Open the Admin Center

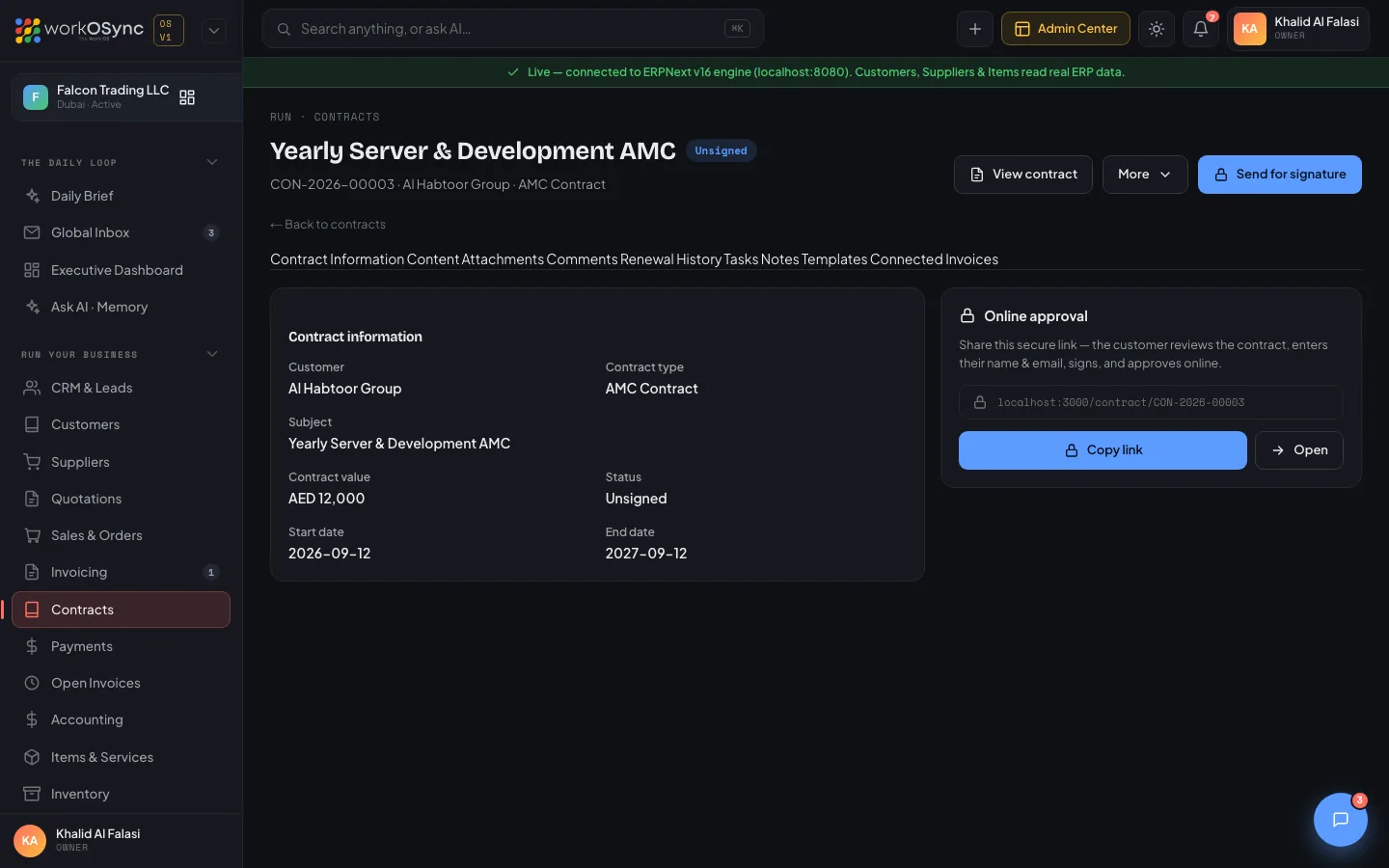(x=1066, y=29)
